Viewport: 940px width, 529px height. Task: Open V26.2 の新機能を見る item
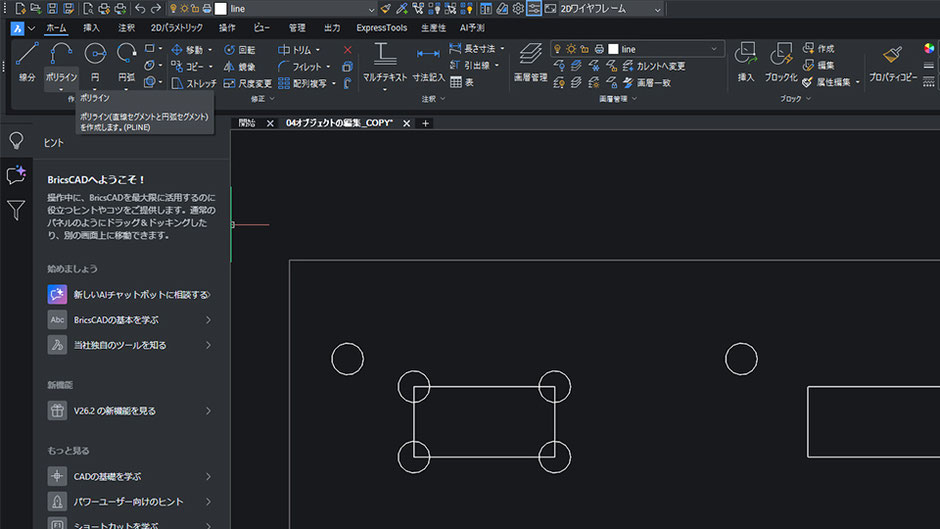tap(129, 411)
